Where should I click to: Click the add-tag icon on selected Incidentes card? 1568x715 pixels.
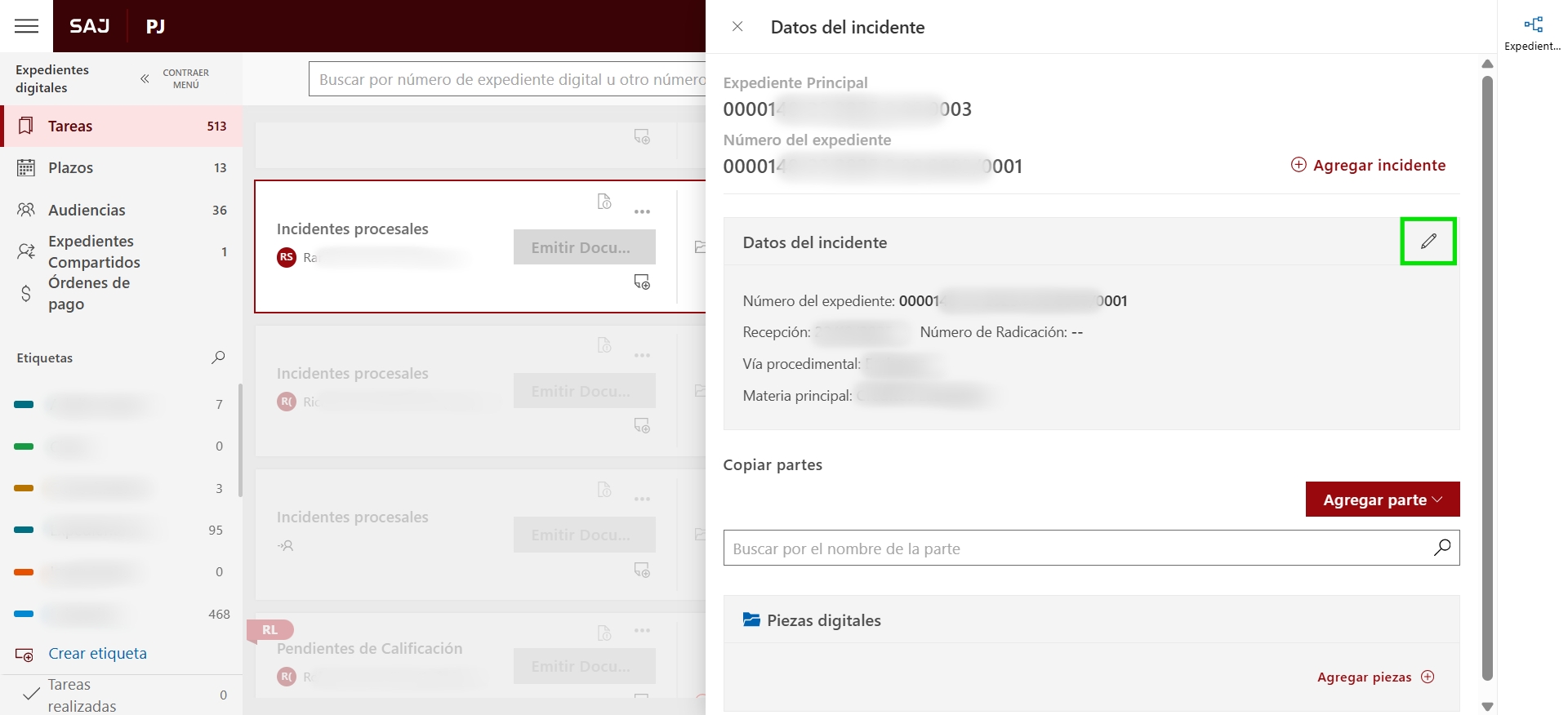tap(643, 282)
